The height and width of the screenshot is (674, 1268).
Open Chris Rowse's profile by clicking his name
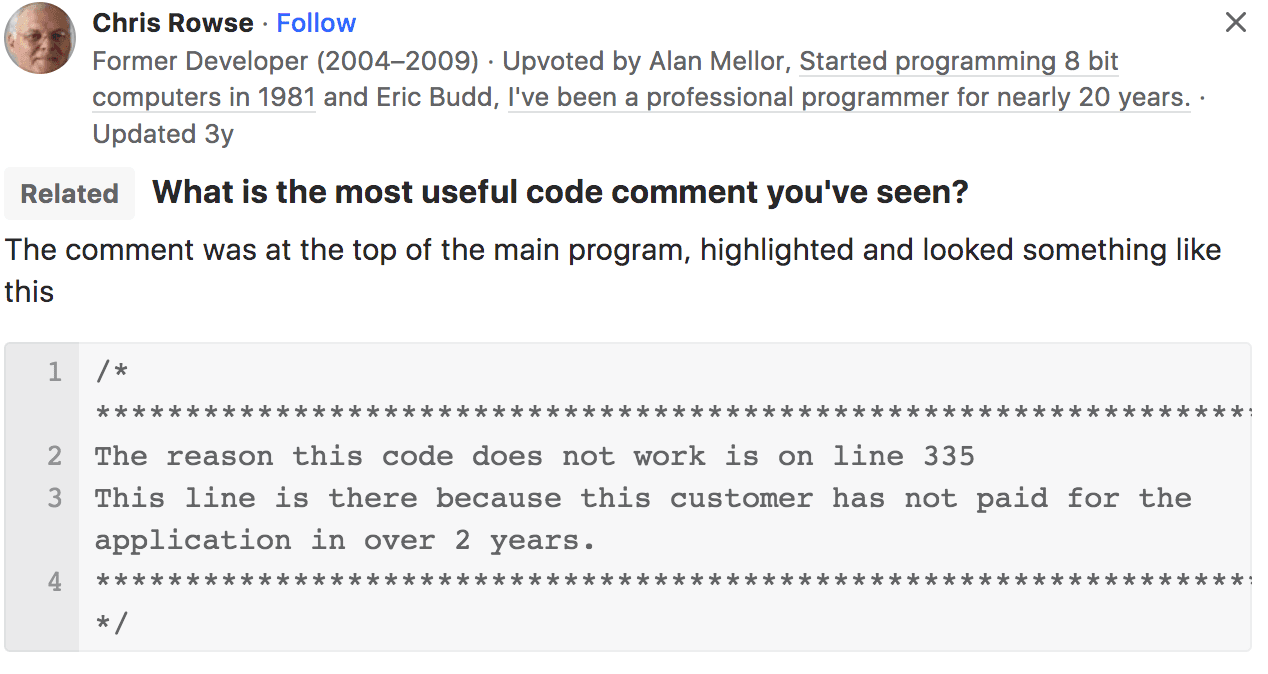[x=172, y=22]
